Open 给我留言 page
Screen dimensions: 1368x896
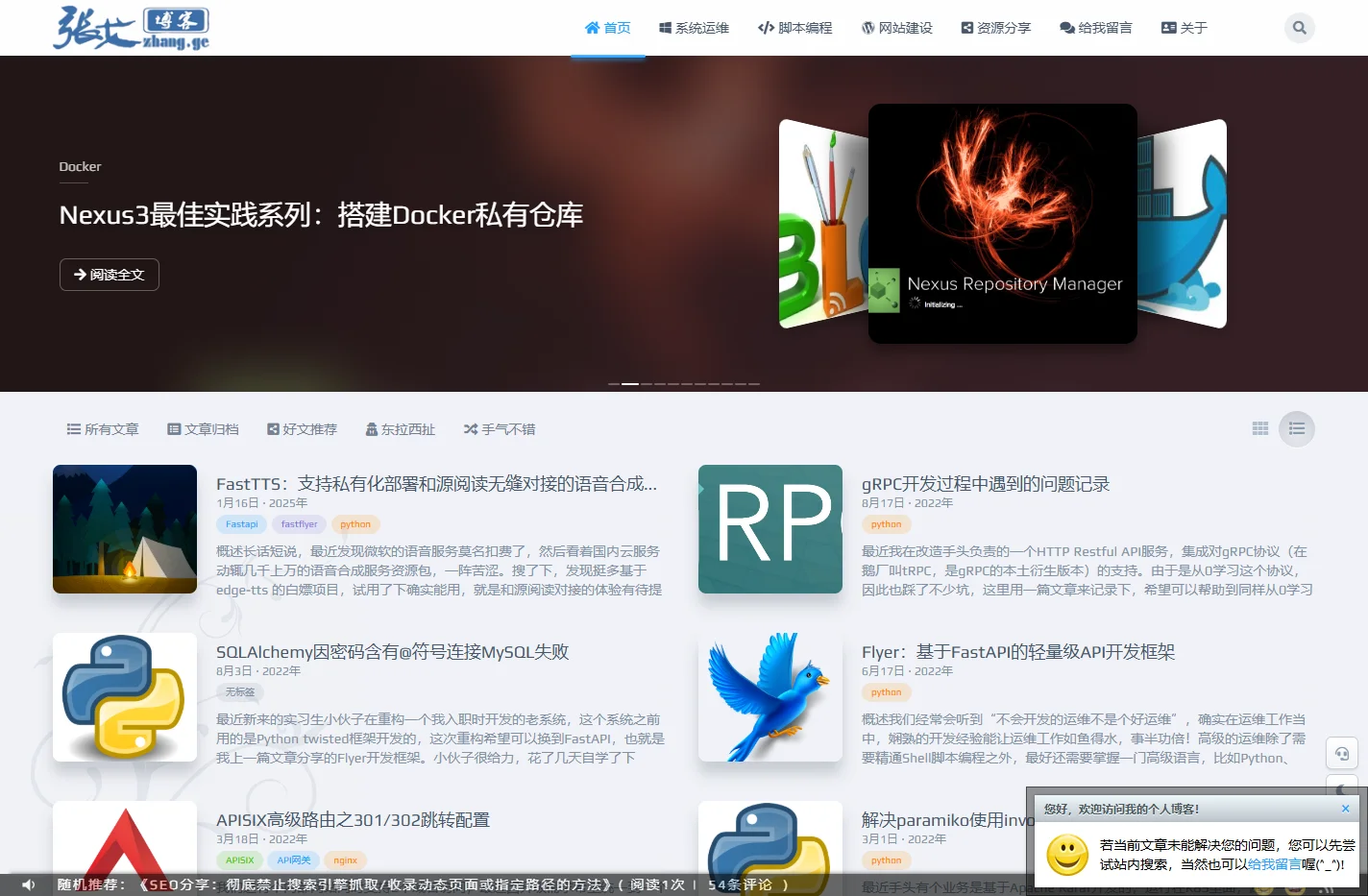[1096, 28]
